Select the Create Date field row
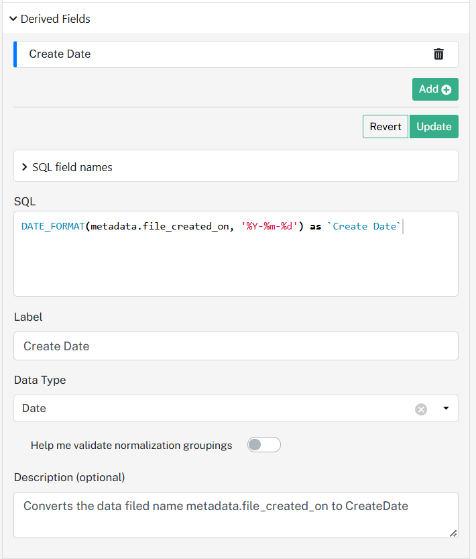The width and height of the screenshot is (476, 559). click(236, 54)
